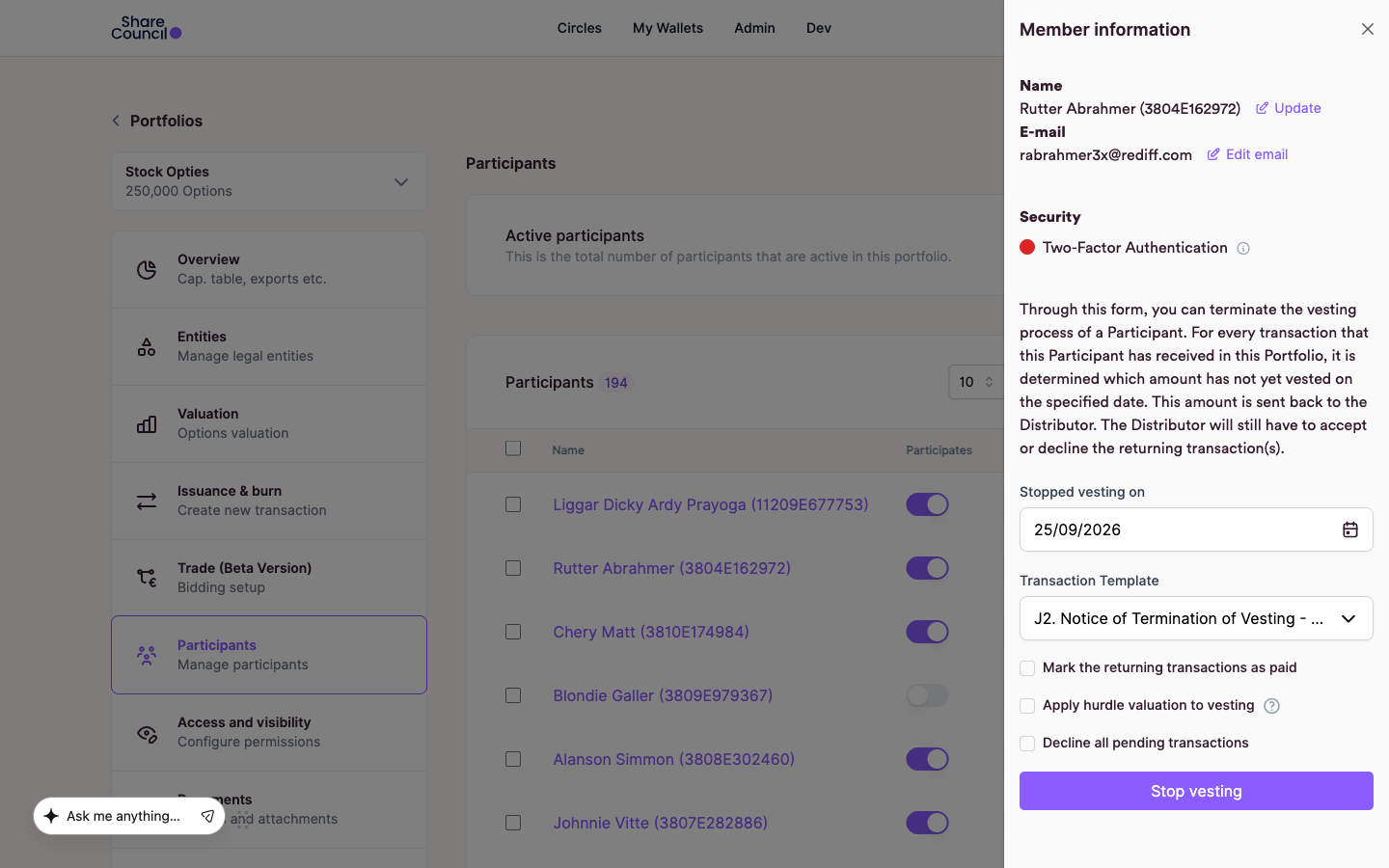The width and height of the screenshot is (1389, 868).
Task: Click the red Two-Factor Authentication status dot
Action: 1027,247
